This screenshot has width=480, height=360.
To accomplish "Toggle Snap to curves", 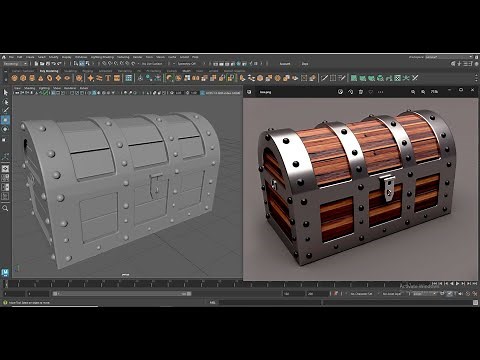I will (110, 63).
